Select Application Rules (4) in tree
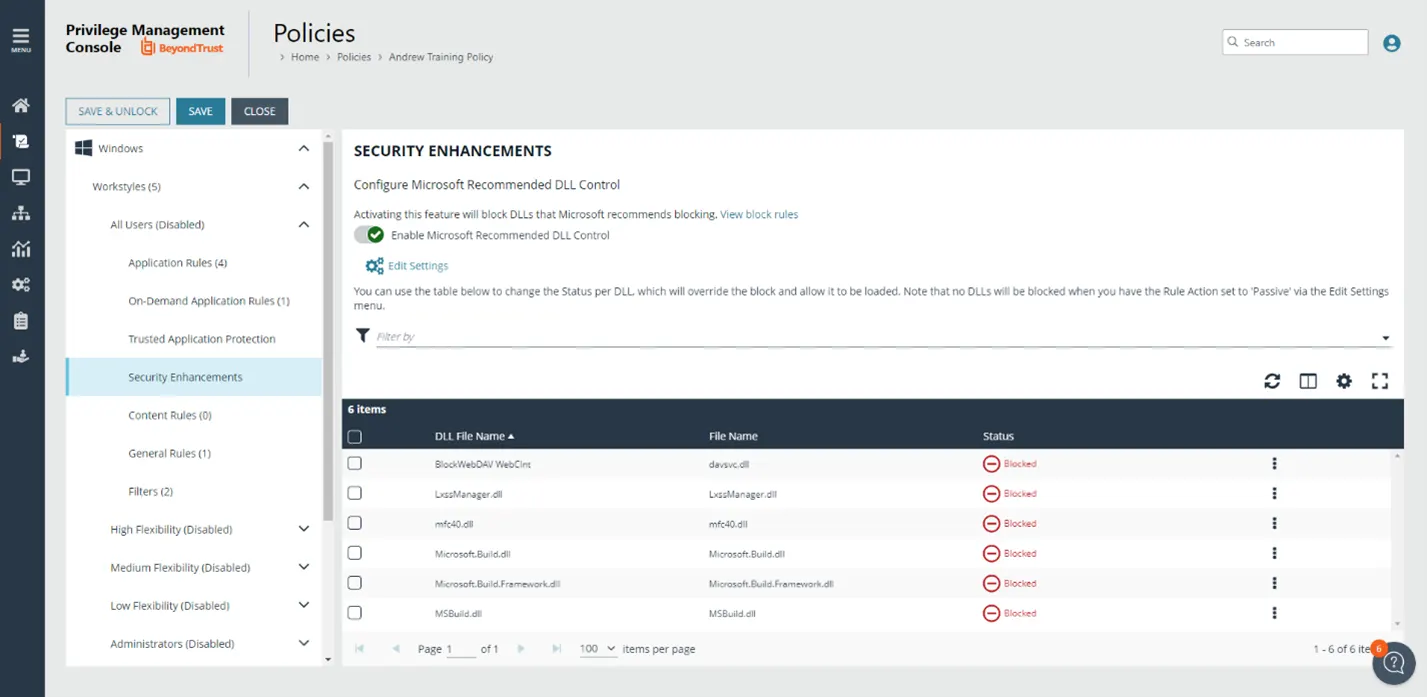Screen dimensions: 1427x697 pyautogui.click(x=178, y=263)
